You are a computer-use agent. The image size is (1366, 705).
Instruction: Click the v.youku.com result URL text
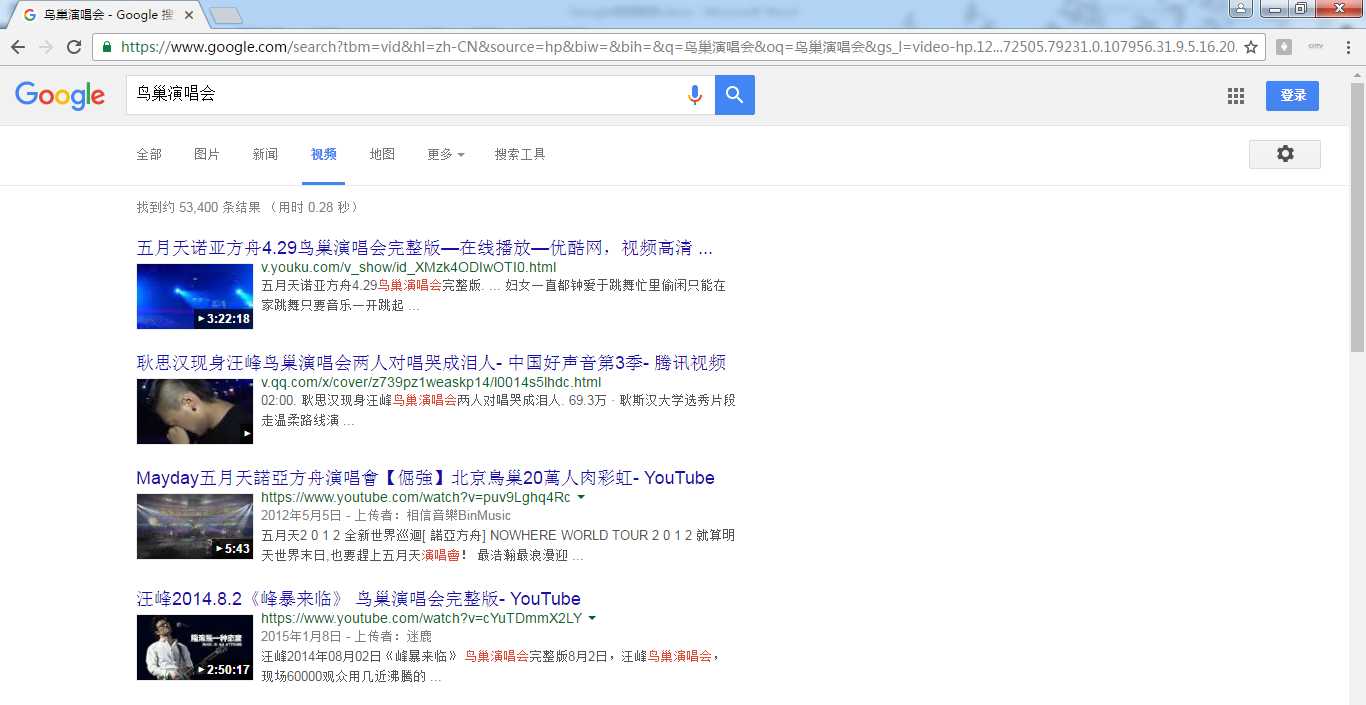point(409,267)
